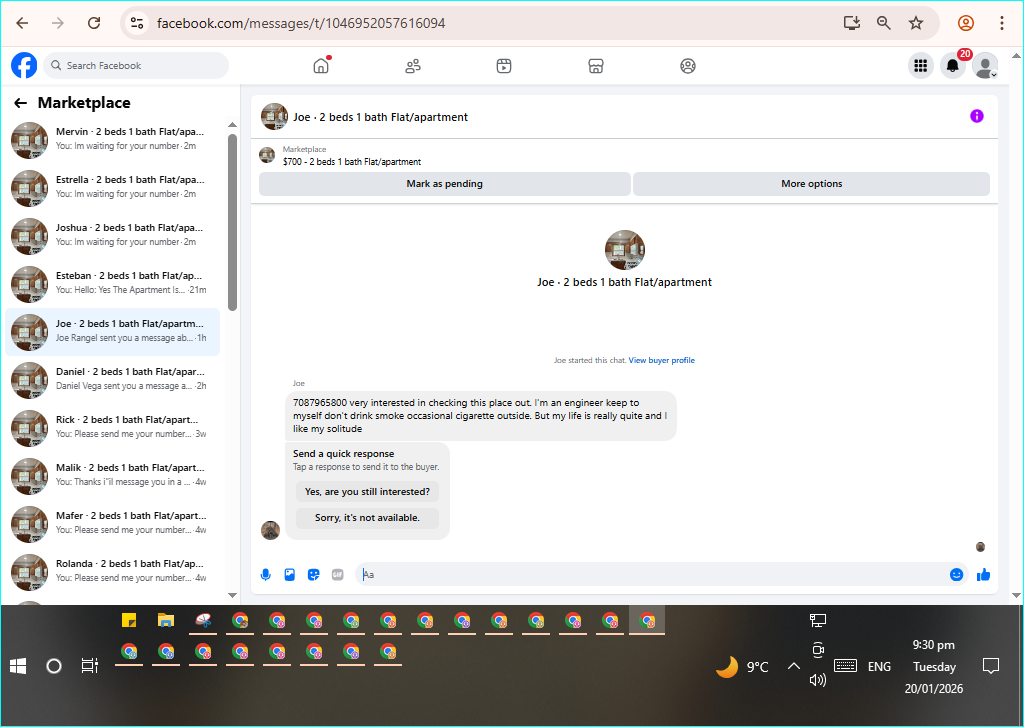Open File Explorer from taskbar
Viewport: 1024px width, 727px height.
tap(167, 620)
